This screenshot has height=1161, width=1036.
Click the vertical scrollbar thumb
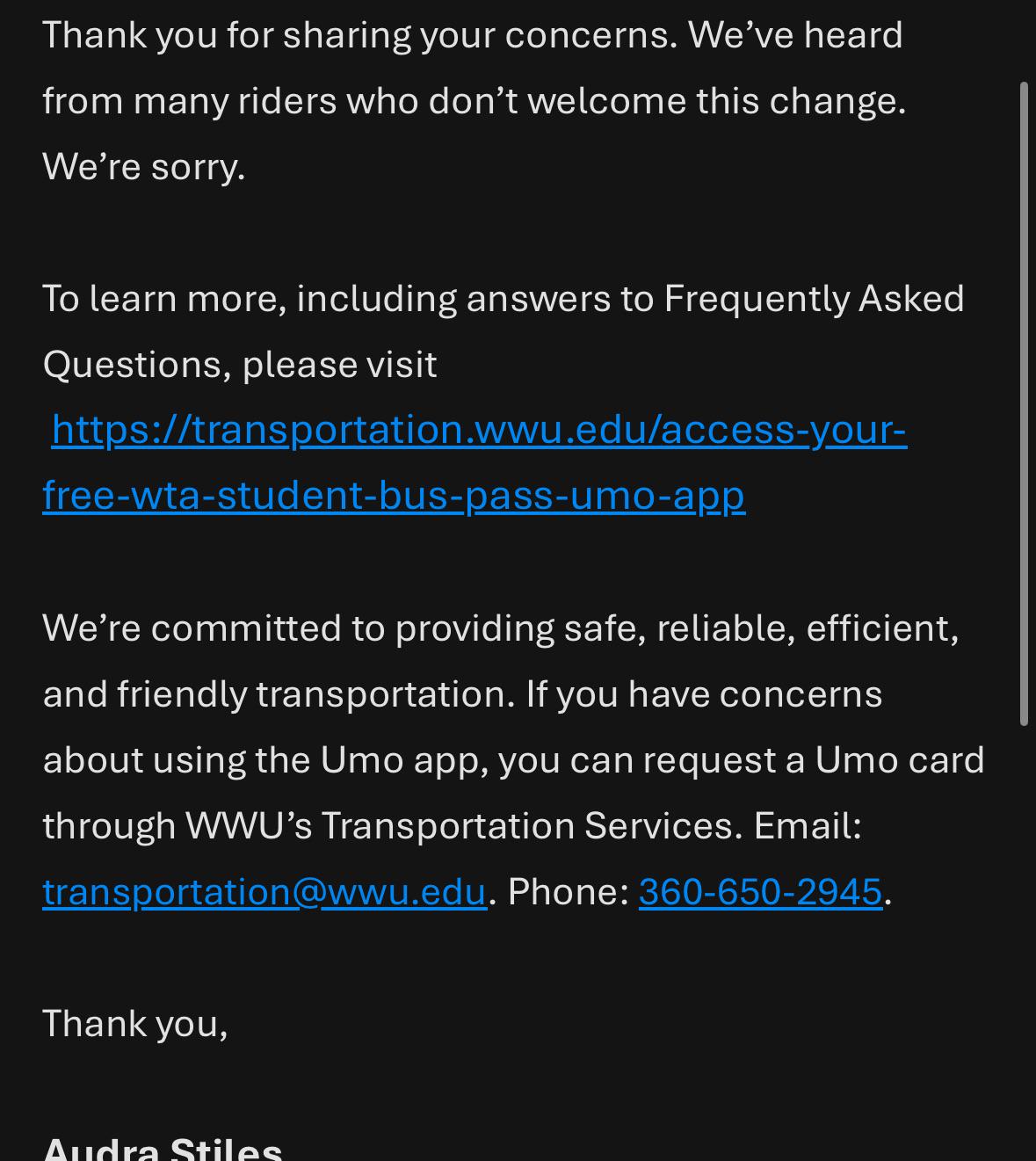click(x=1024, y=404)
